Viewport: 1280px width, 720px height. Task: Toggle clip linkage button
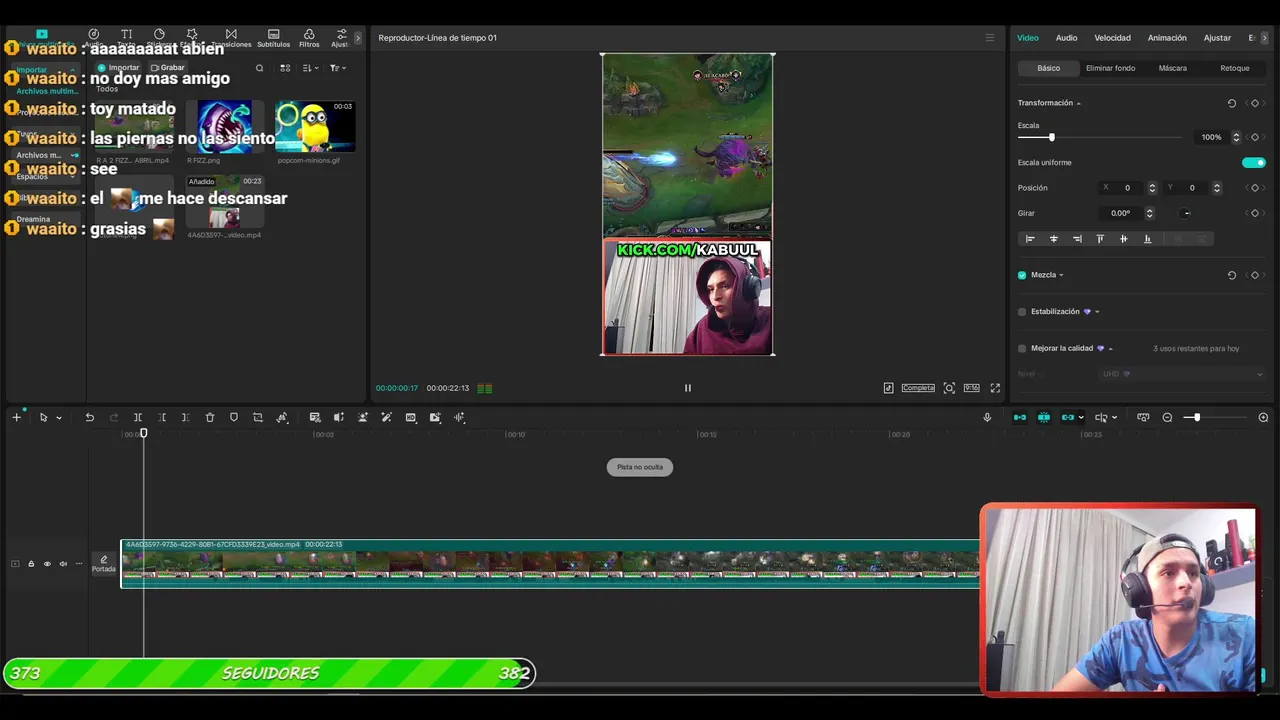point(1068,417)
